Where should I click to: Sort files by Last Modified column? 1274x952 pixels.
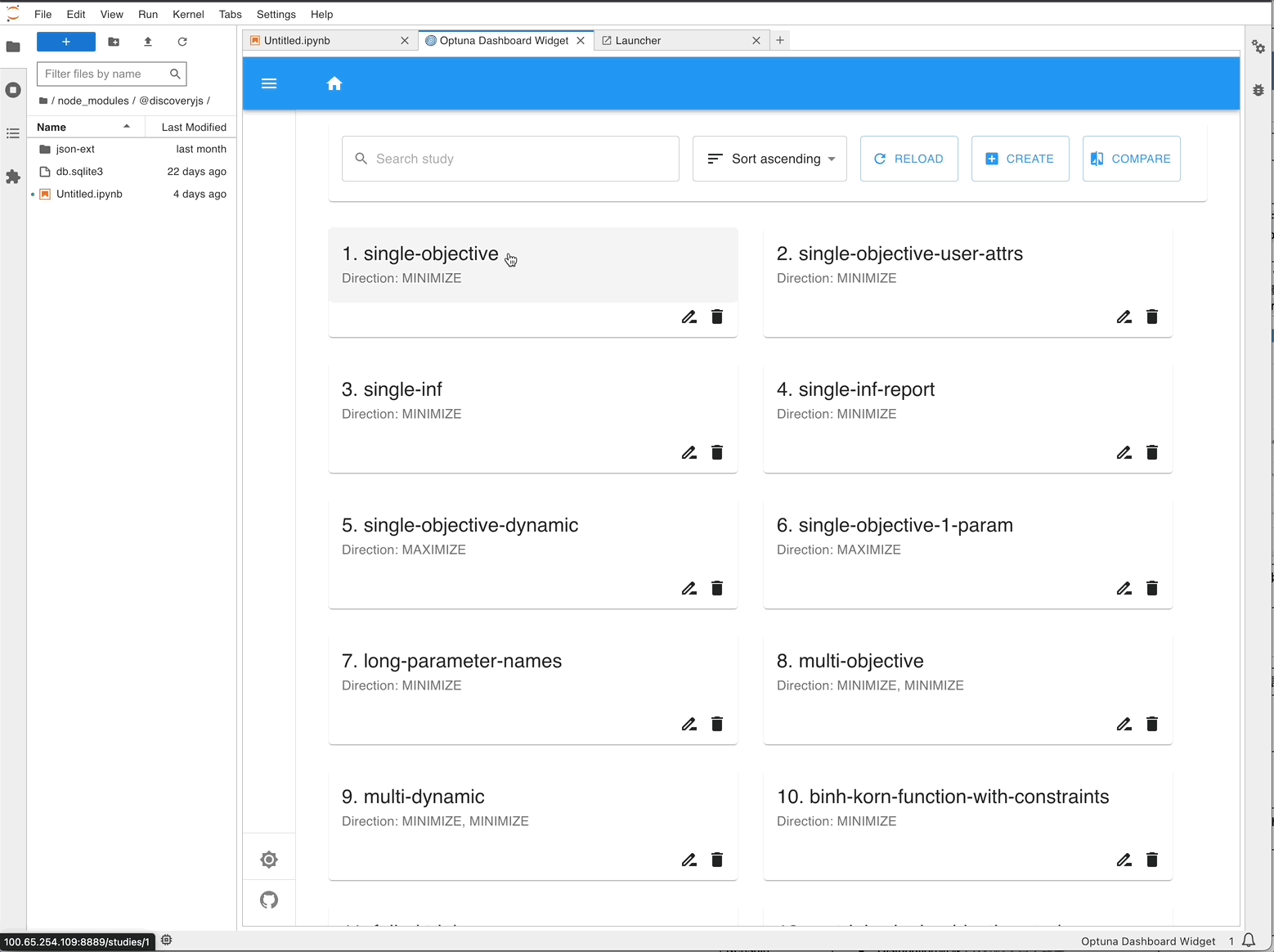tap(191, 127)
